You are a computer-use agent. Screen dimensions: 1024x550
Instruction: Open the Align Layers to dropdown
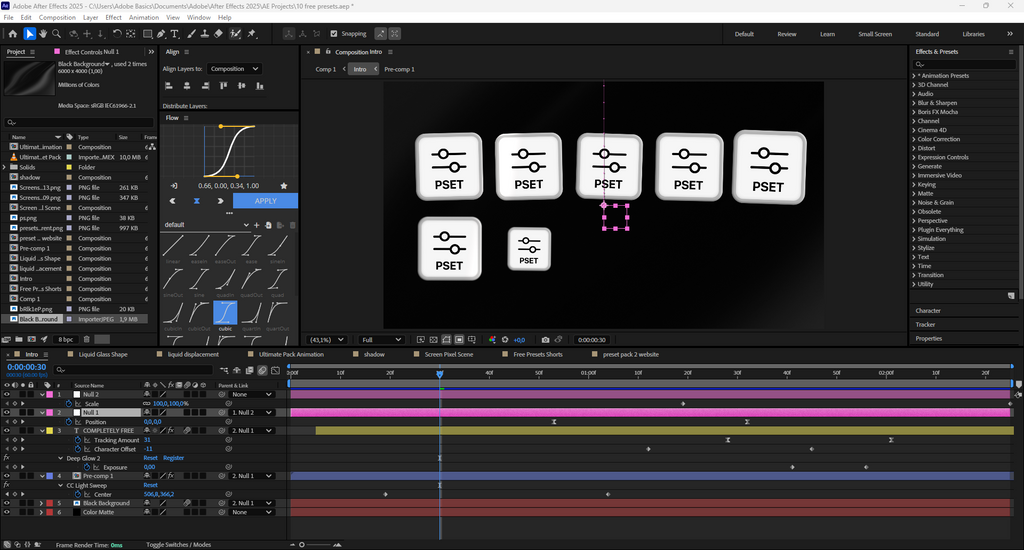click(235, 69)
